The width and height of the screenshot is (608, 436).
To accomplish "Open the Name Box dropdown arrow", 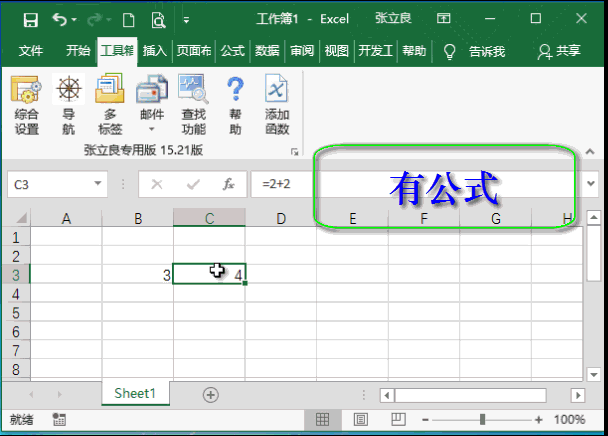I will (97, 184).
